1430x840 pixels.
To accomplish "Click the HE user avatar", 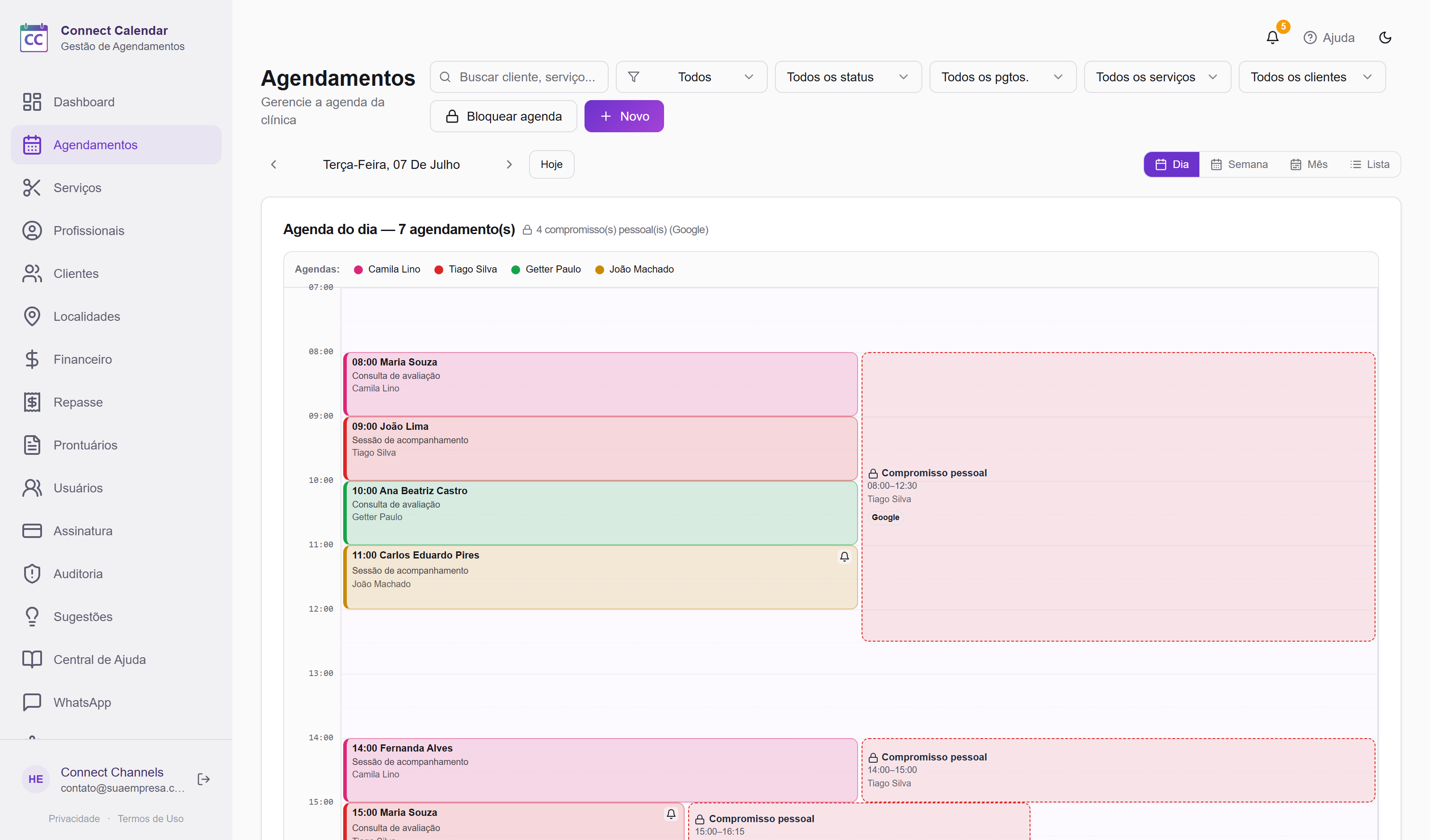I will point(36,779).
